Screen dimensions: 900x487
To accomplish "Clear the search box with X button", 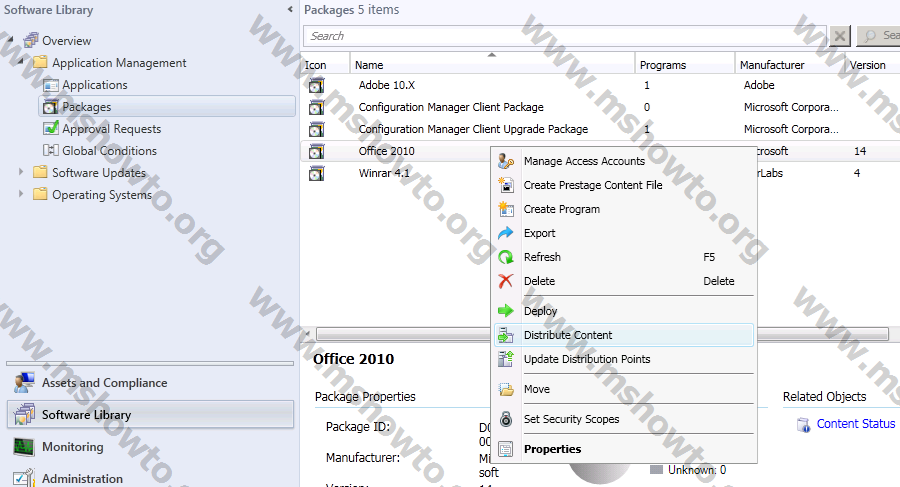I will [x=840, y=36].
